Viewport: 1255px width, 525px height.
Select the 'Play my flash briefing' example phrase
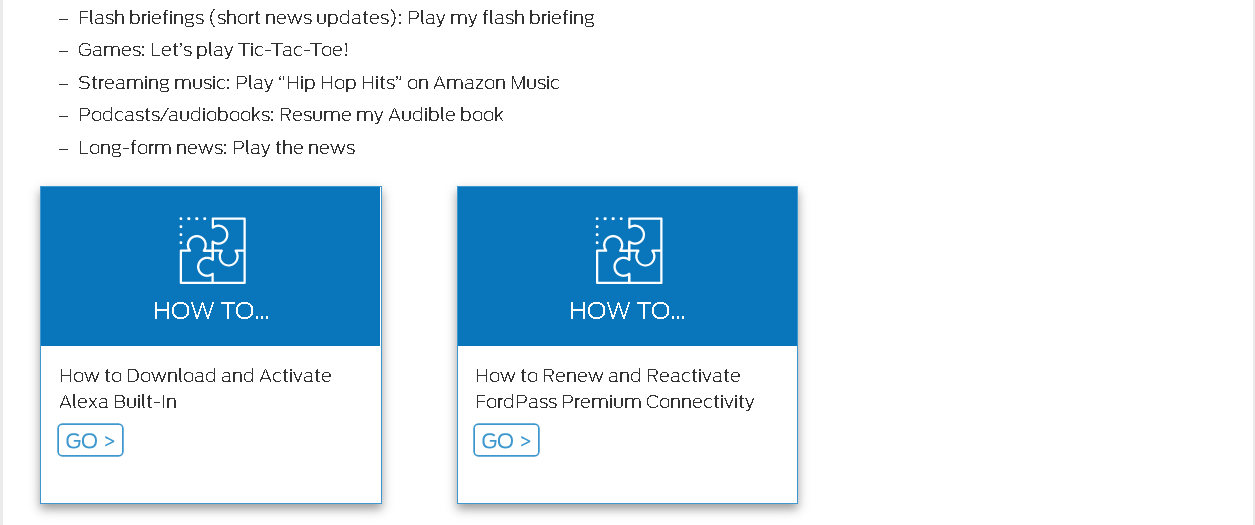point(501,18)
